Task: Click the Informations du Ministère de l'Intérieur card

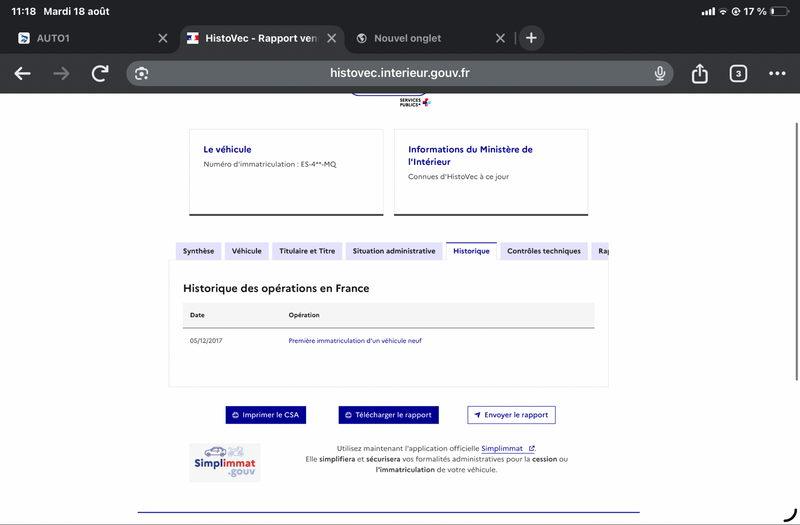Action: pyautogui.click(x=491, y=172)
